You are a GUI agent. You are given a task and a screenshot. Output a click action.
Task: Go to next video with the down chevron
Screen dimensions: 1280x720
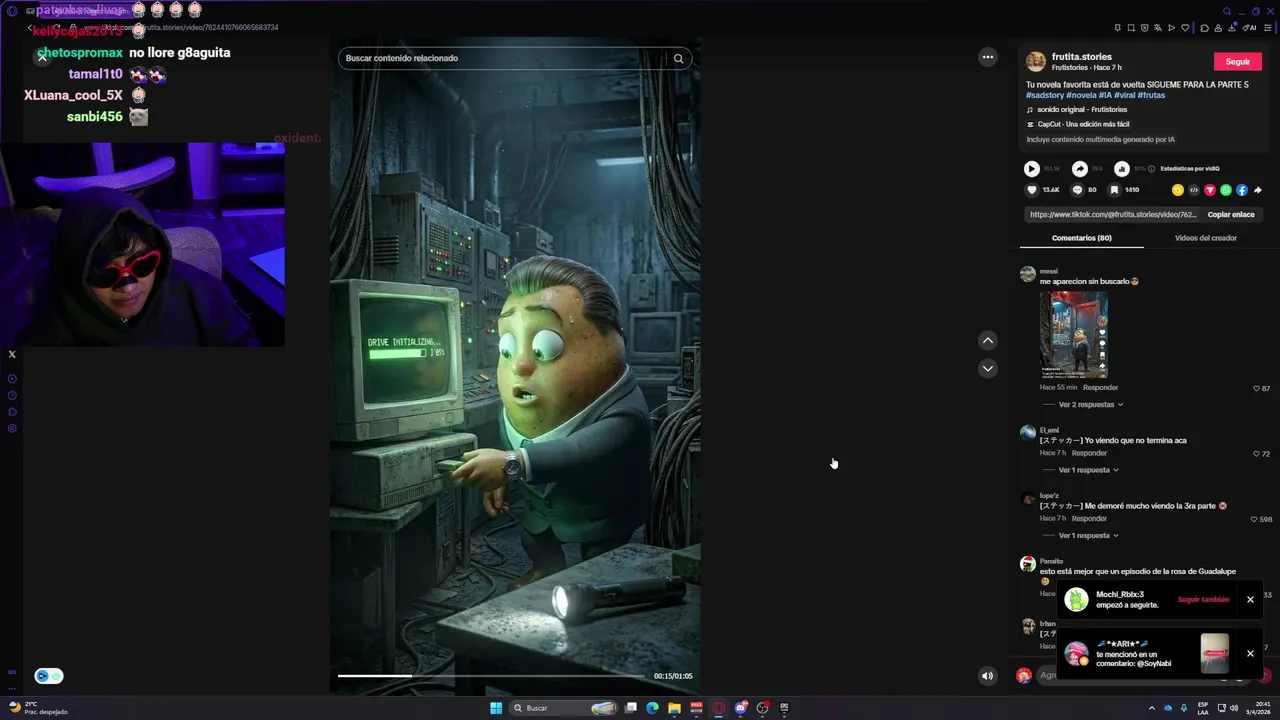(x=988, y=369)
